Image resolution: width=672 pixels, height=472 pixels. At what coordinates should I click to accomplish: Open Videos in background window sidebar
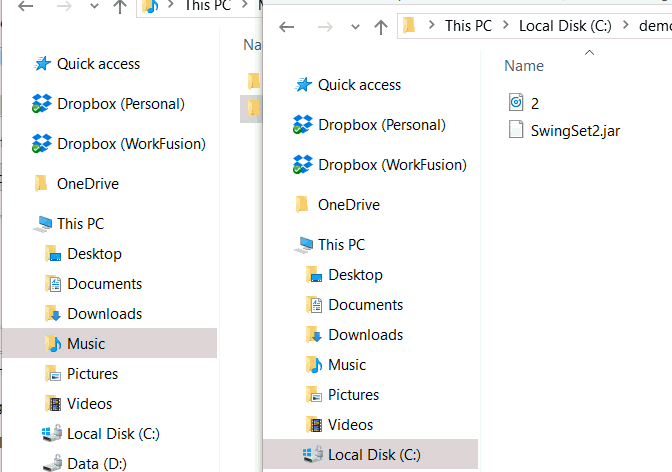(x=89, y=403)
